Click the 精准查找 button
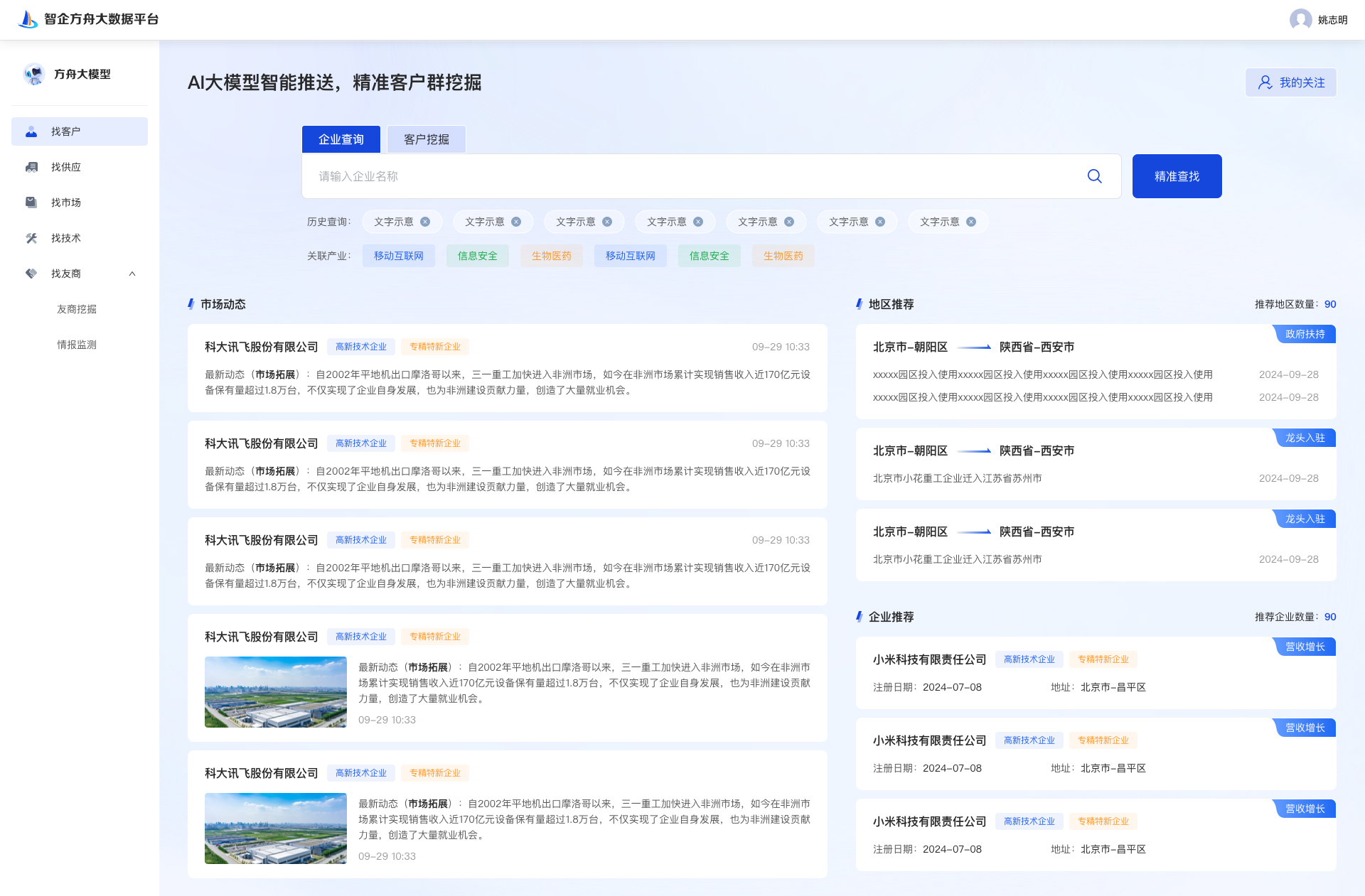1365x896 pixels. click(x=1177, y=176)
